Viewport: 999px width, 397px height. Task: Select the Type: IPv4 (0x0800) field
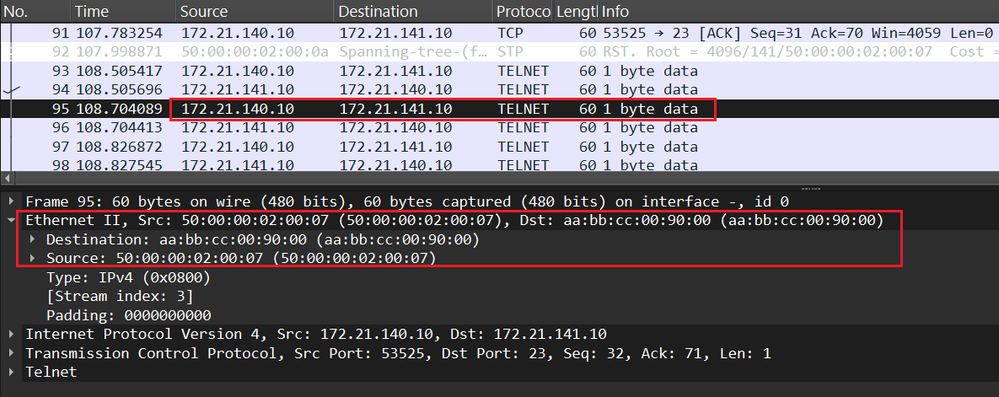click(x=128, y=278)
